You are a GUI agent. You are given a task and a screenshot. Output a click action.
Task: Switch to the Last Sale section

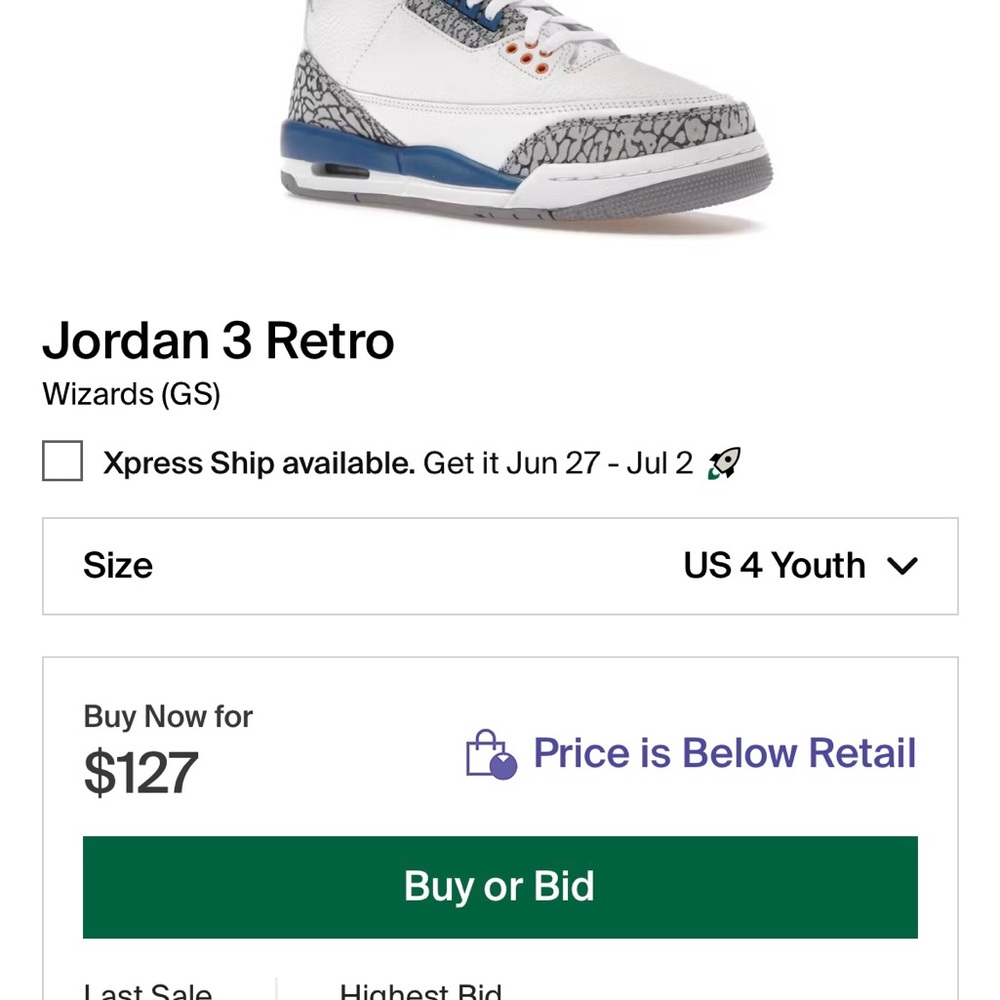146,990
